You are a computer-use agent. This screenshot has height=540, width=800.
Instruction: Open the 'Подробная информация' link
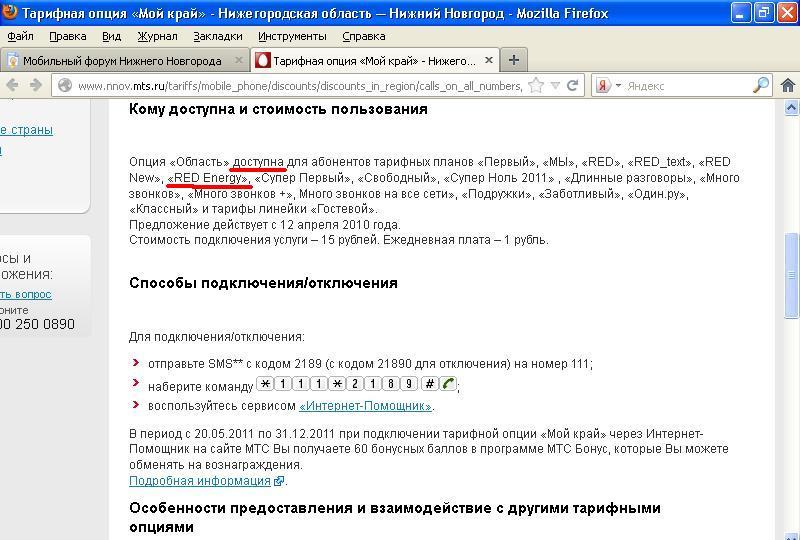(200, 481)
